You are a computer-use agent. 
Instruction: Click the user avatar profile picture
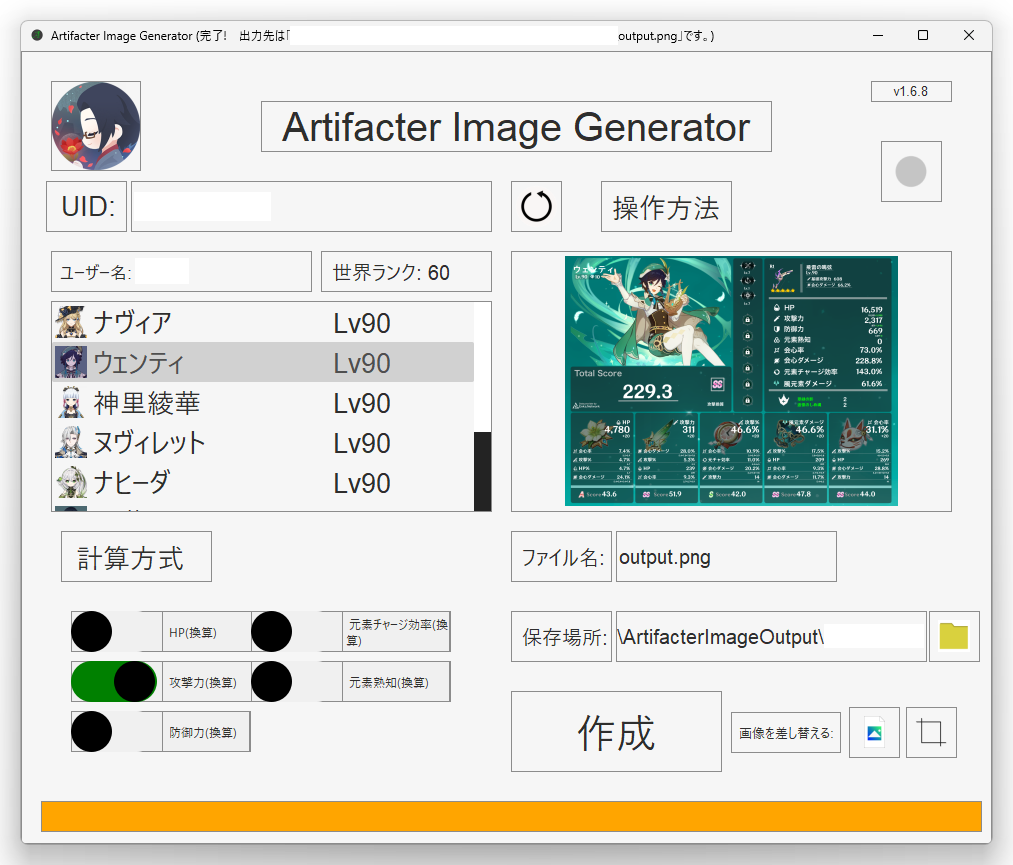tap(96, 126)
